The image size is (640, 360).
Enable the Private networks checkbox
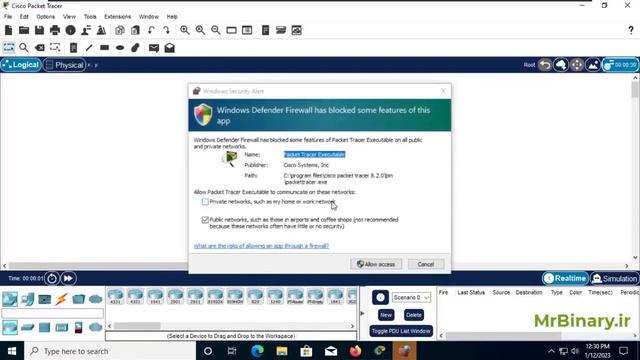205,202
